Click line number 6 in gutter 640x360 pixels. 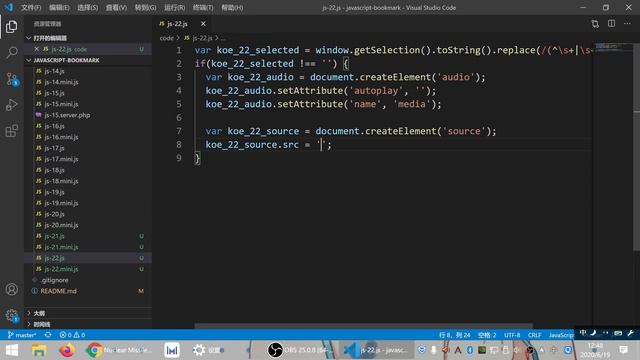(179, 118)
